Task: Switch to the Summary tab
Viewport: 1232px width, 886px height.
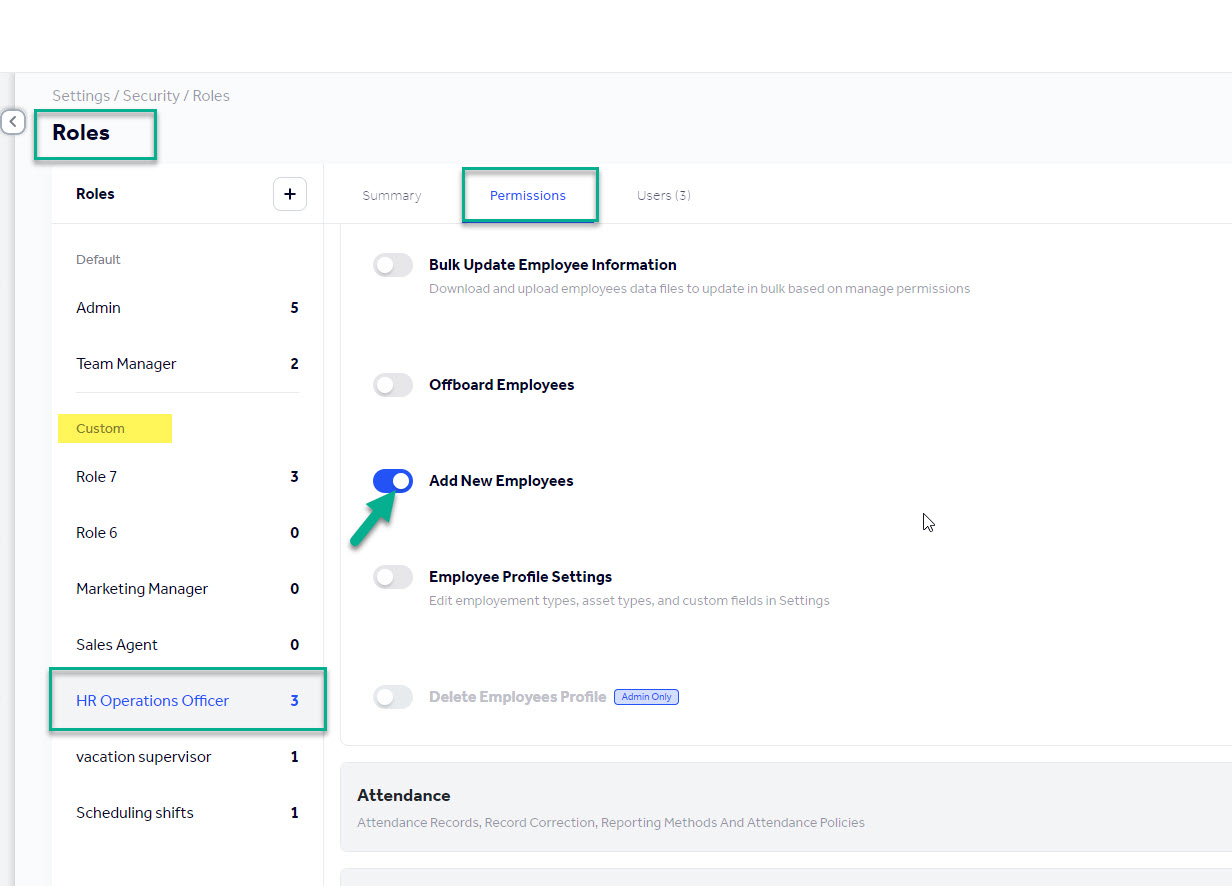Action: 391,195
